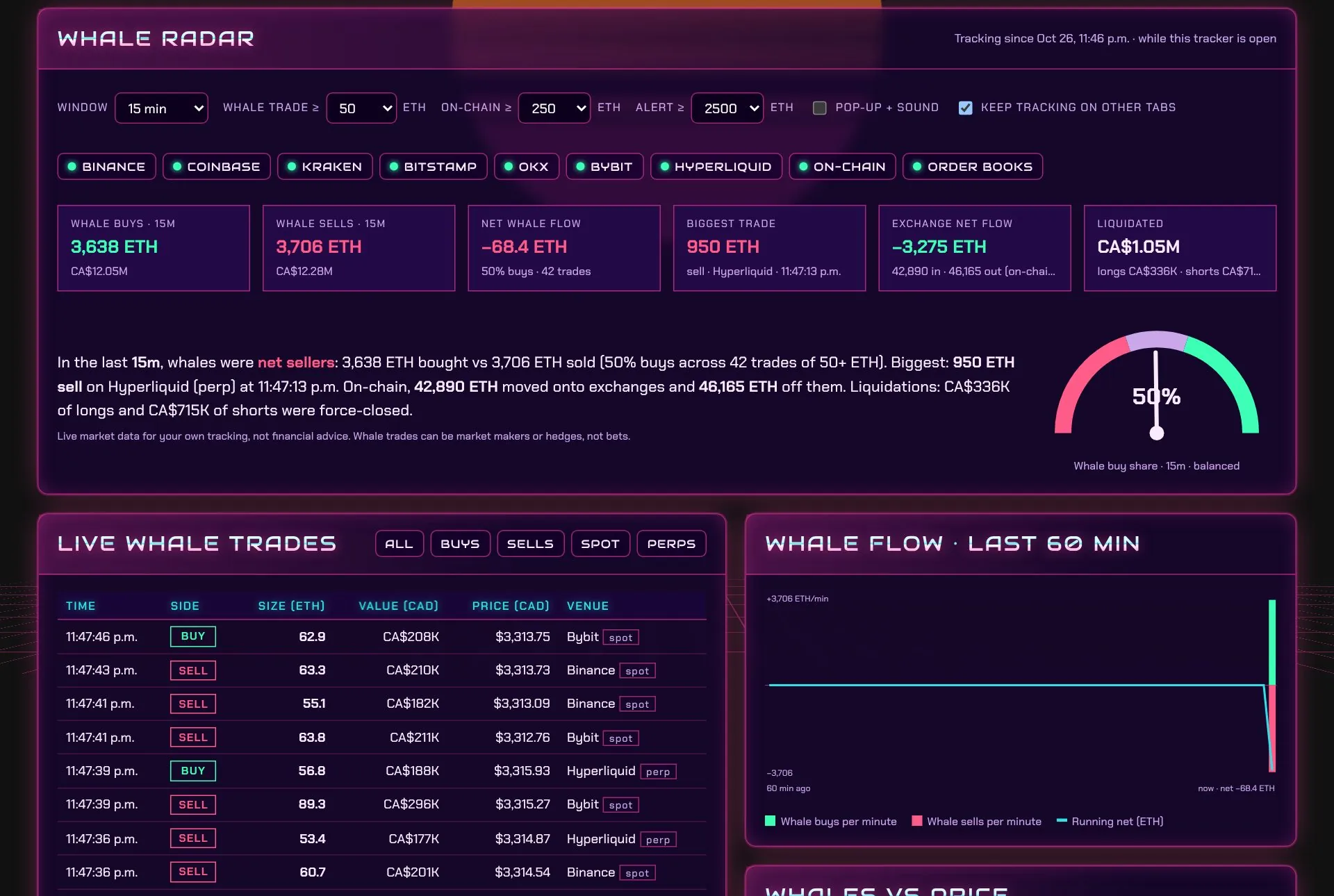The image size is (1334, 896).
Task: Click the whale buy share gauge
Action: [1157, 385]
